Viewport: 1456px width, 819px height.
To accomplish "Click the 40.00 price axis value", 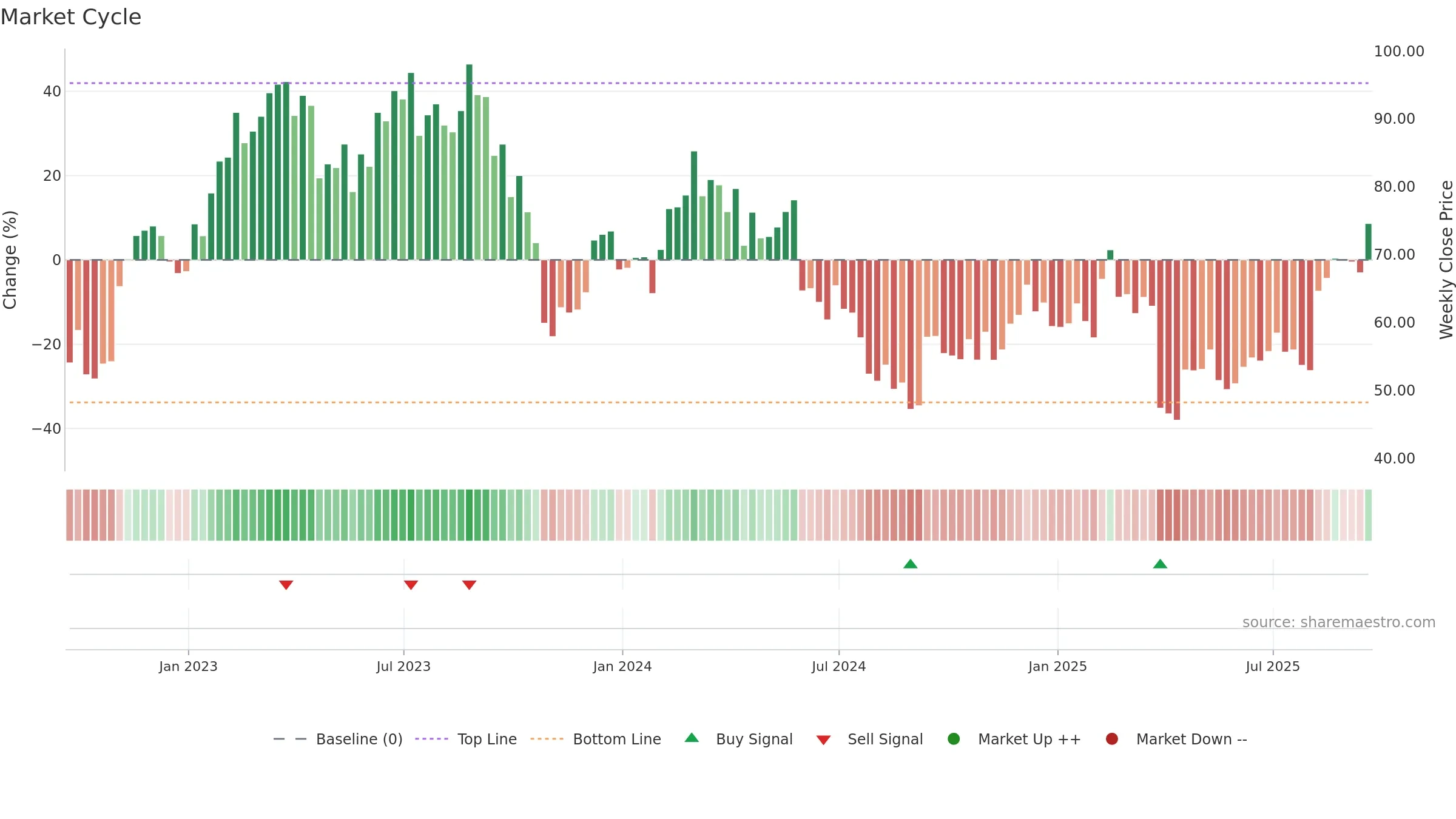I will point(1395,458).
